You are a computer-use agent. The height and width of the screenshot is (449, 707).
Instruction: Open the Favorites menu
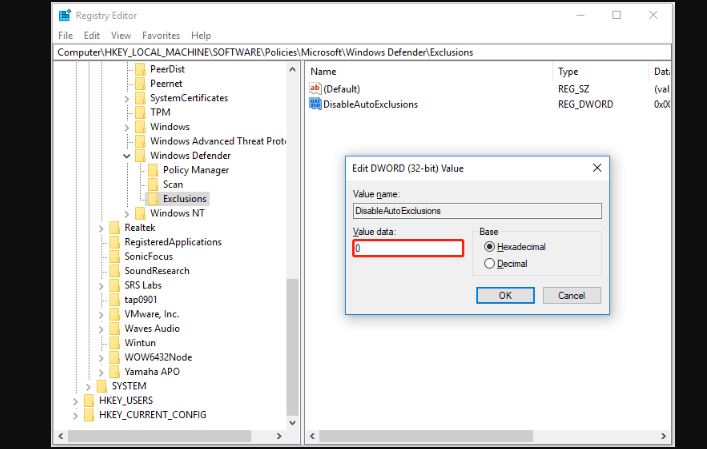coord(161,35)
